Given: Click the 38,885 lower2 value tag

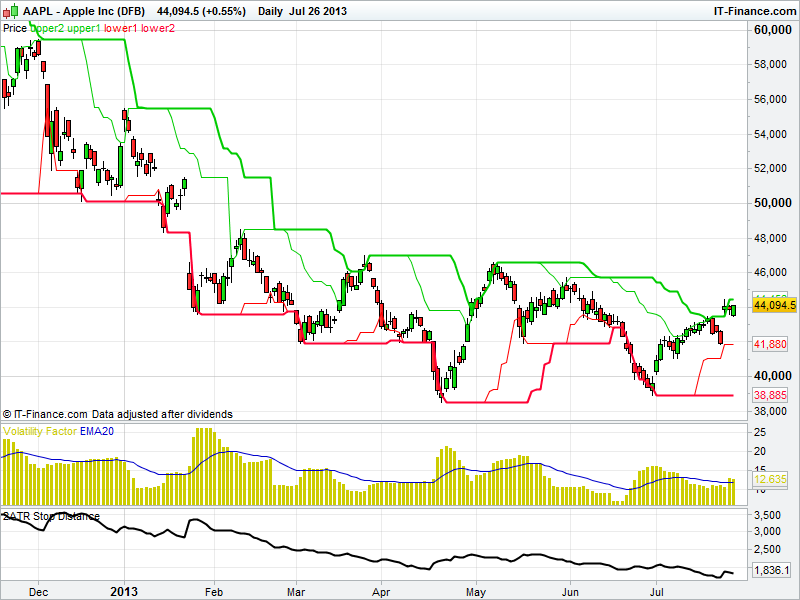Looking at the screenshot, I should click(770, 395).
